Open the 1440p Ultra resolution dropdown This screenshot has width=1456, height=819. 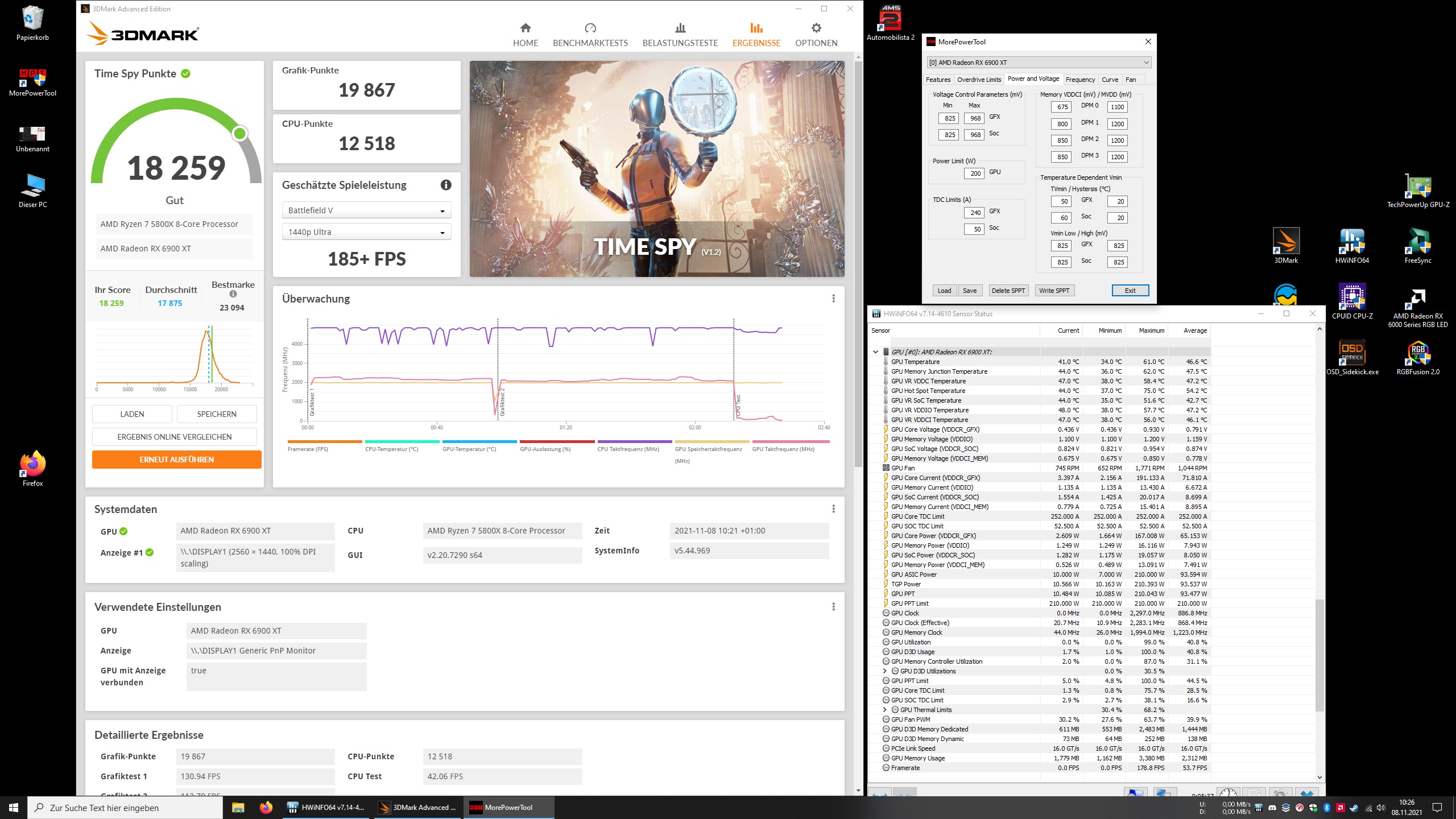366,232
